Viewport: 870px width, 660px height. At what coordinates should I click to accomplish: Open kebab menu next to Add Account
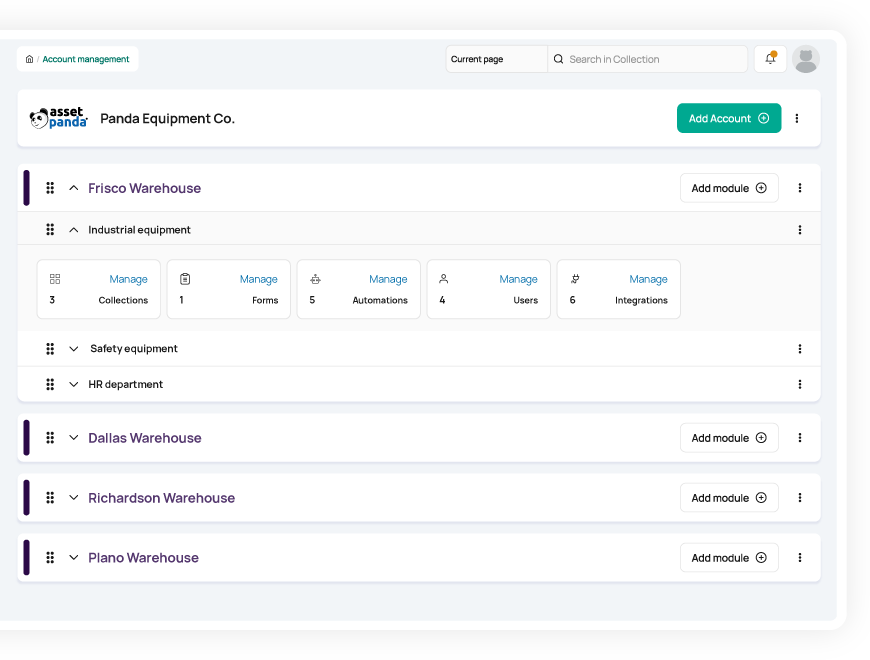797,118
